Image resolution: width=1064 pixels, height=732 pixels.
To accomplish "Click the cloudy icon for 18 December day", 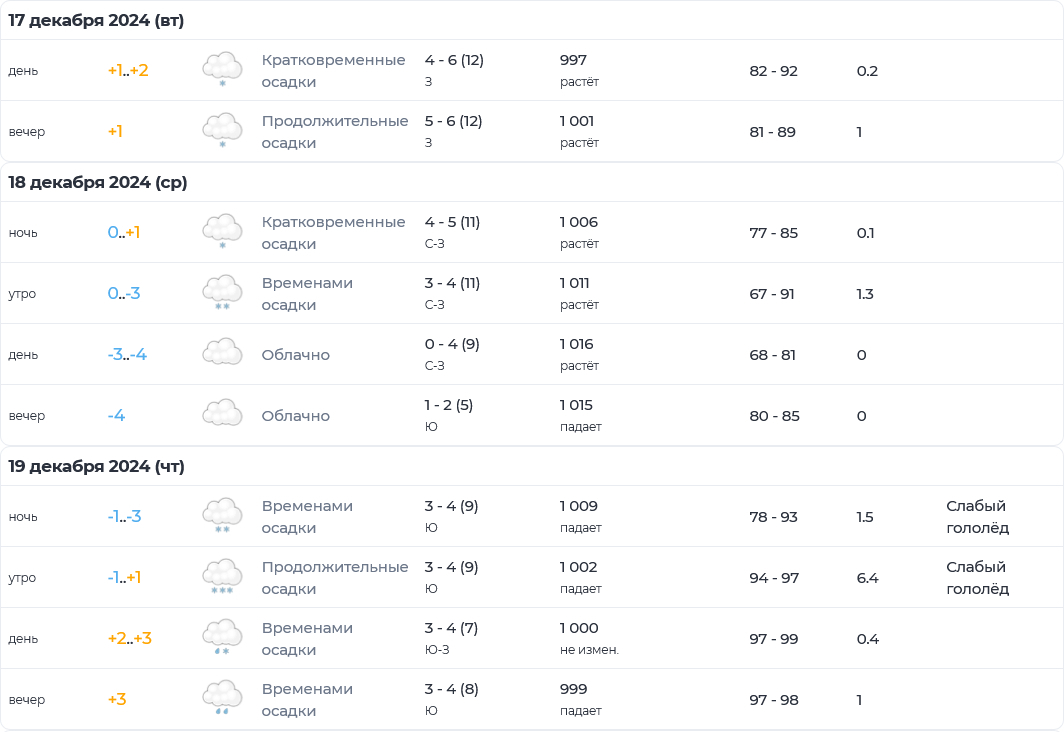I will click(x=222, y=354).
